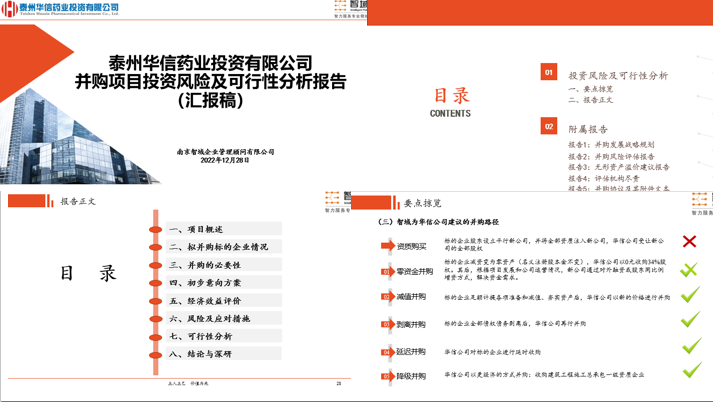Click the orange bullet beside 三、并购的必要性

pos(156,265)
